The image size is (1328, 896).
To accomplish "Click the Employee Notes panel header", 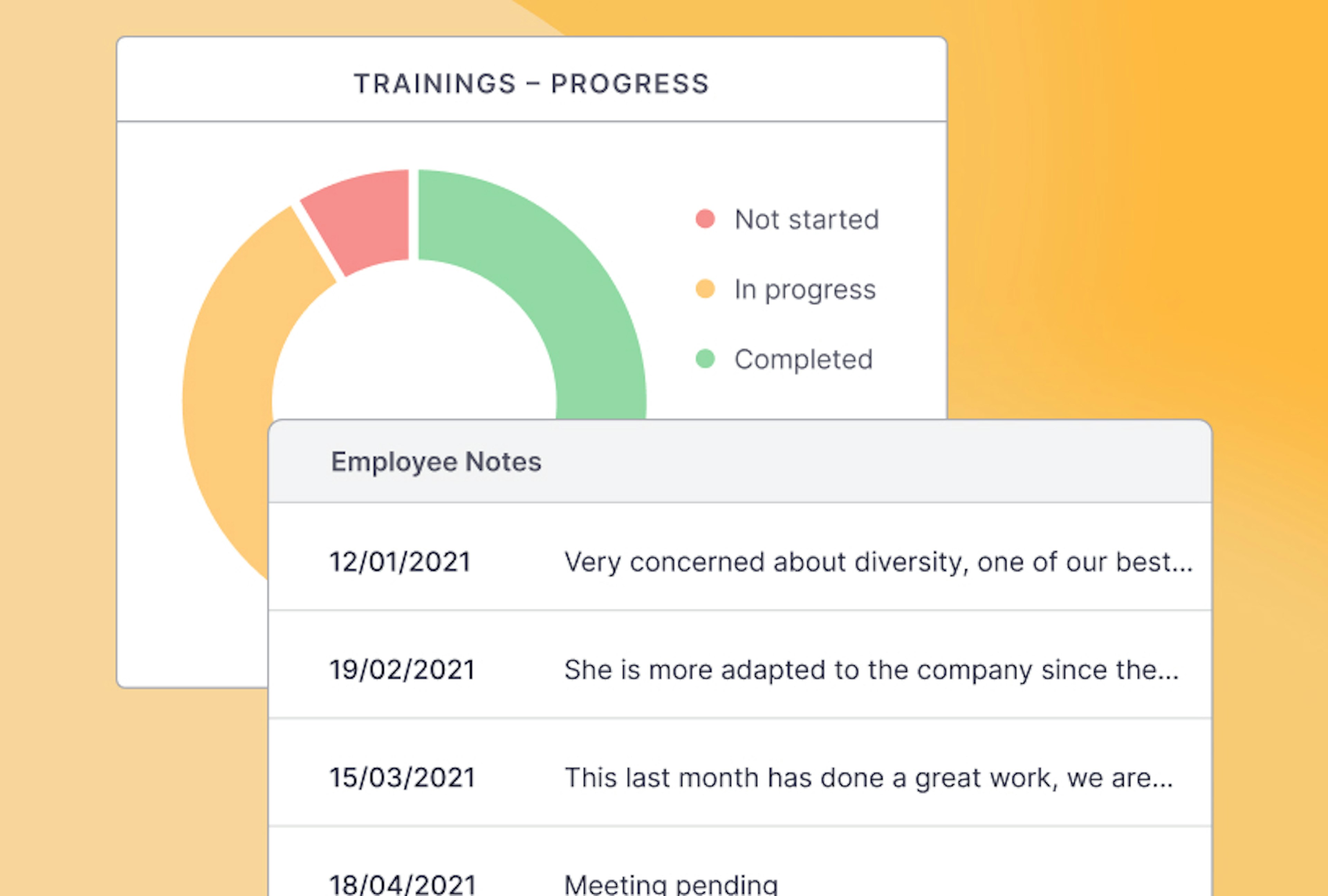I will coord(436,462).
